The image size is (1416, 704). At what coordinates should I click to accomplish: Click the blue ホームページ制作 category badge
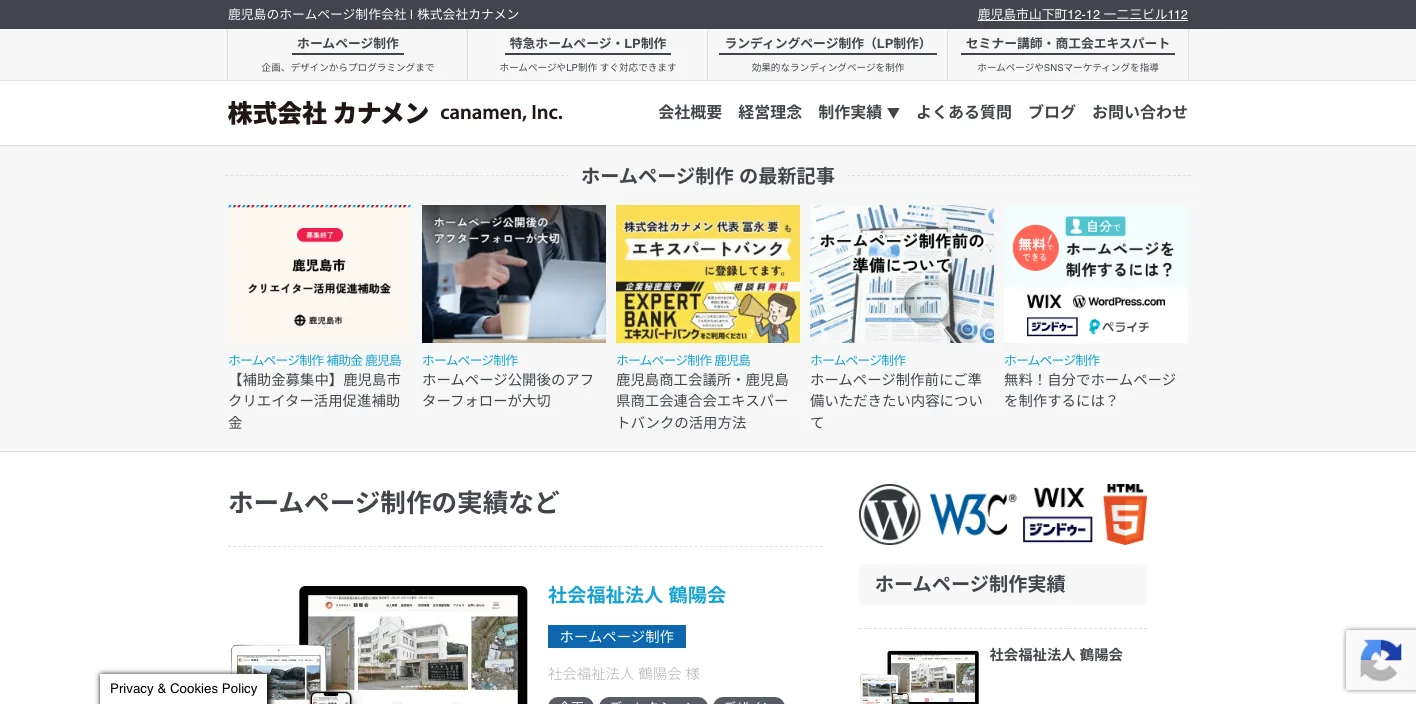pos(617,636)
